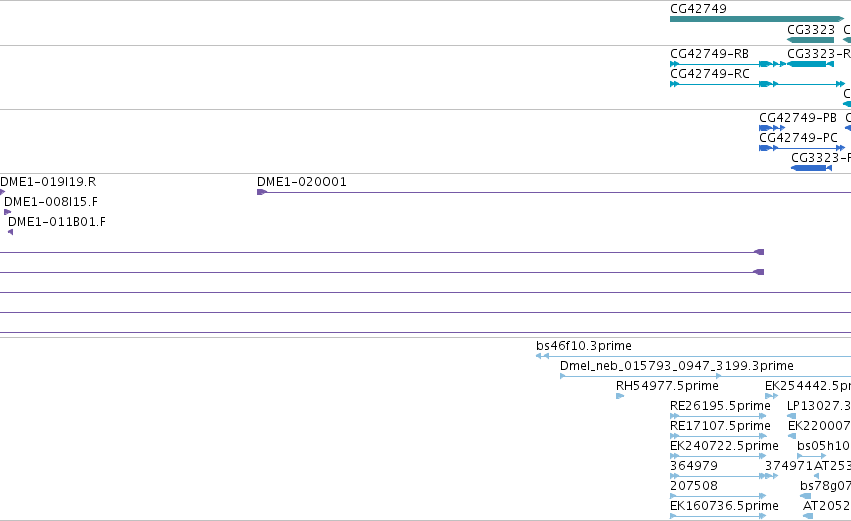Click the EK240722.5prime EST label
The image size is (851, 521).
pos(724,446)
